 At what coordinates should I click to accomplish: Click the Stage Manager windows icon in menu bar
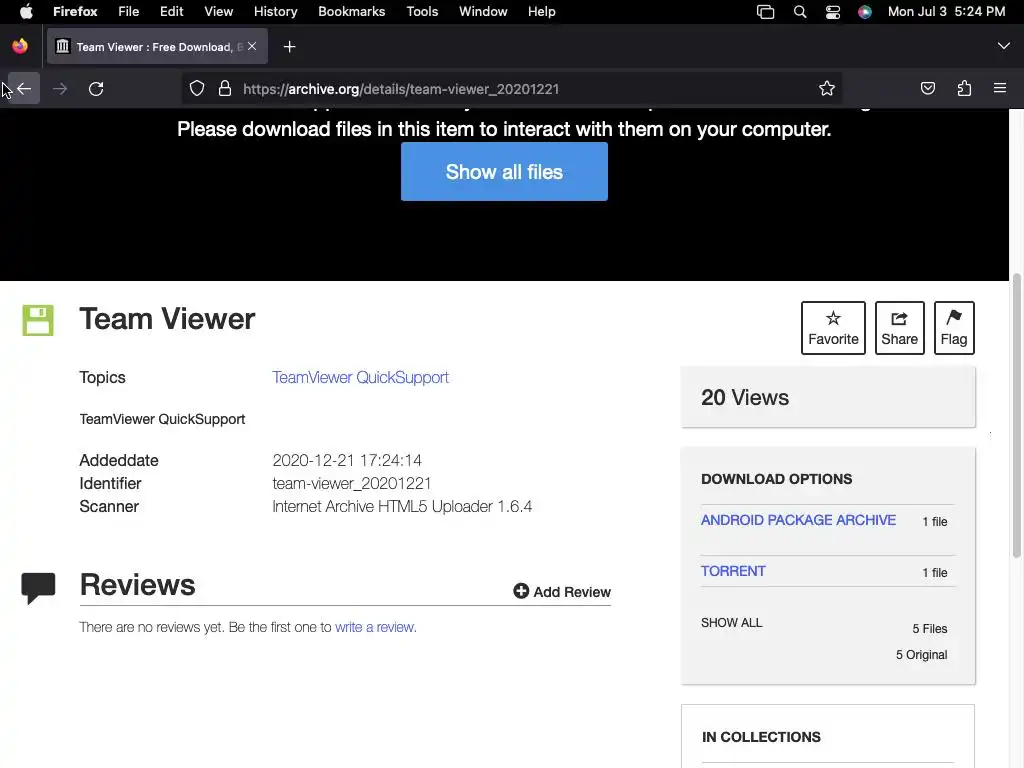(765, 12)
